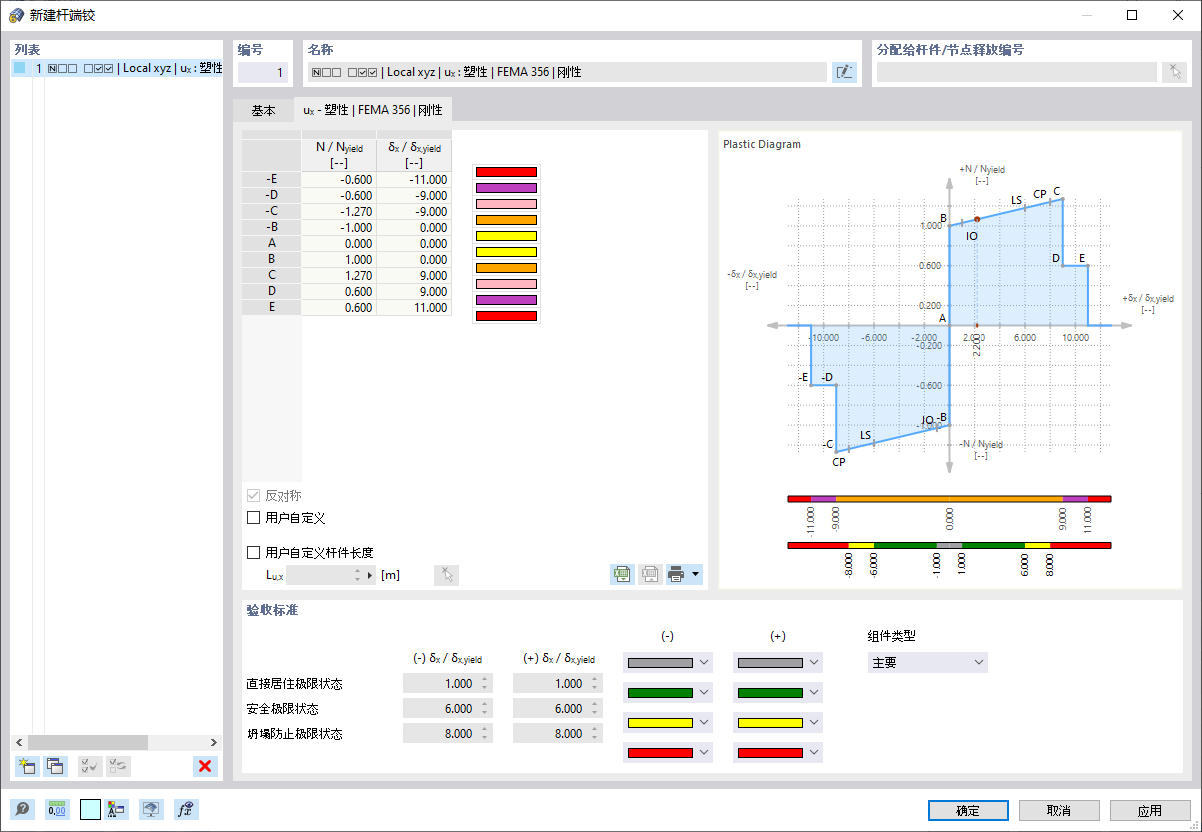The height and width of the screenshot is (832, 1202).
Task: Edit the name with pencil icon
Action: 845,72
